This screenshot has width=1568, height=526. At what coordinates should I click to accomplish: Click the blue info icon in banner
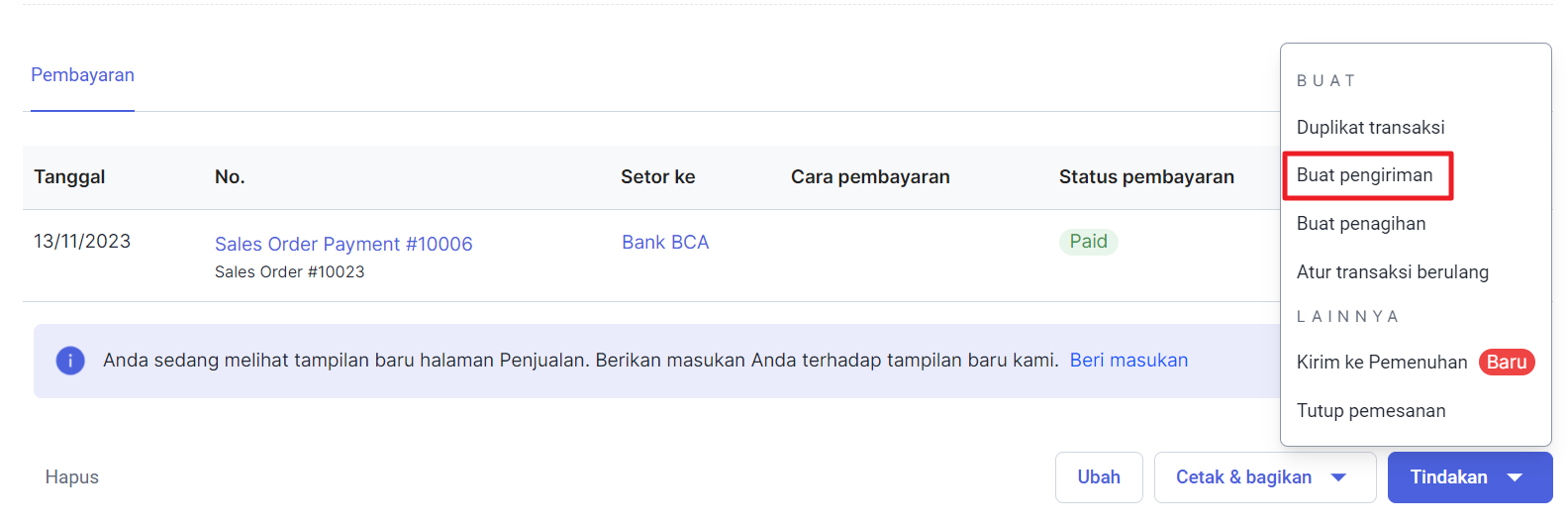click(x=70, y=361)
